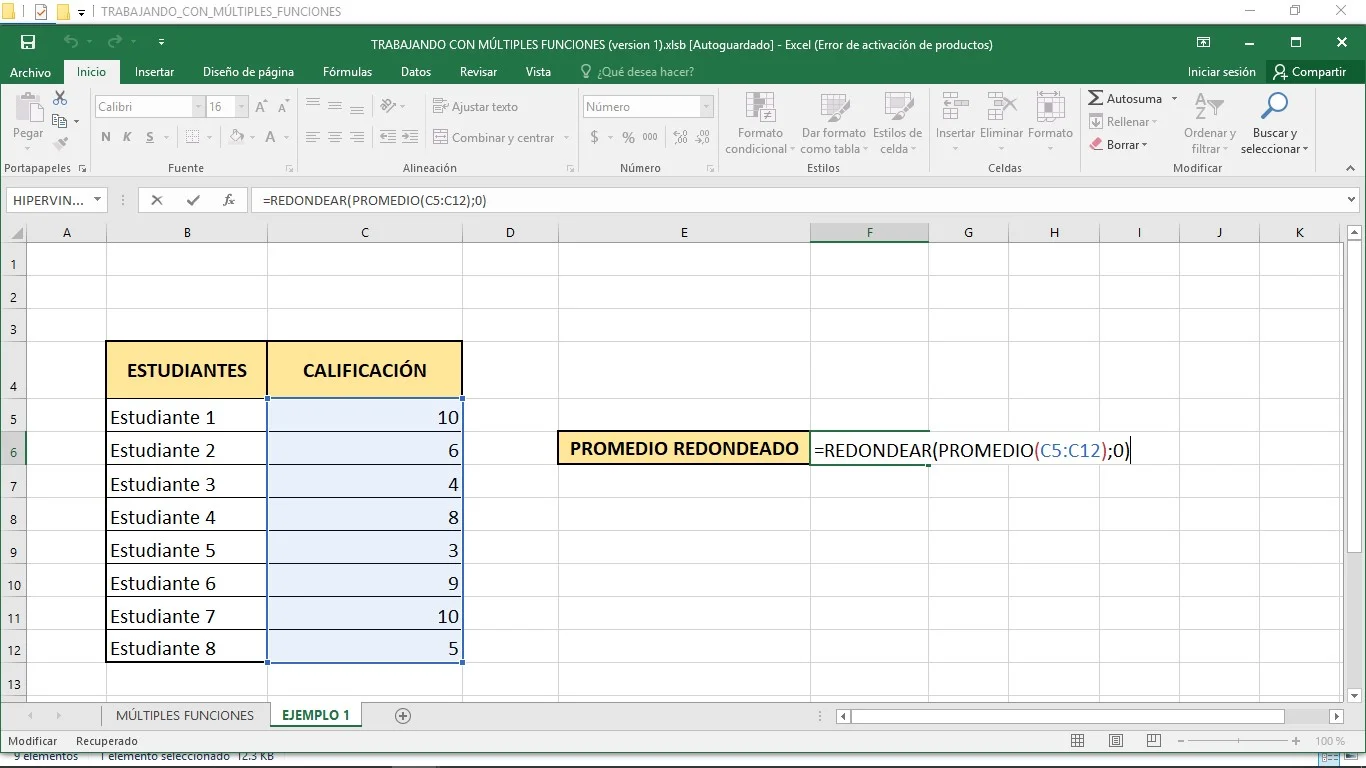Click the Compartir button

tap(1311, 72)
